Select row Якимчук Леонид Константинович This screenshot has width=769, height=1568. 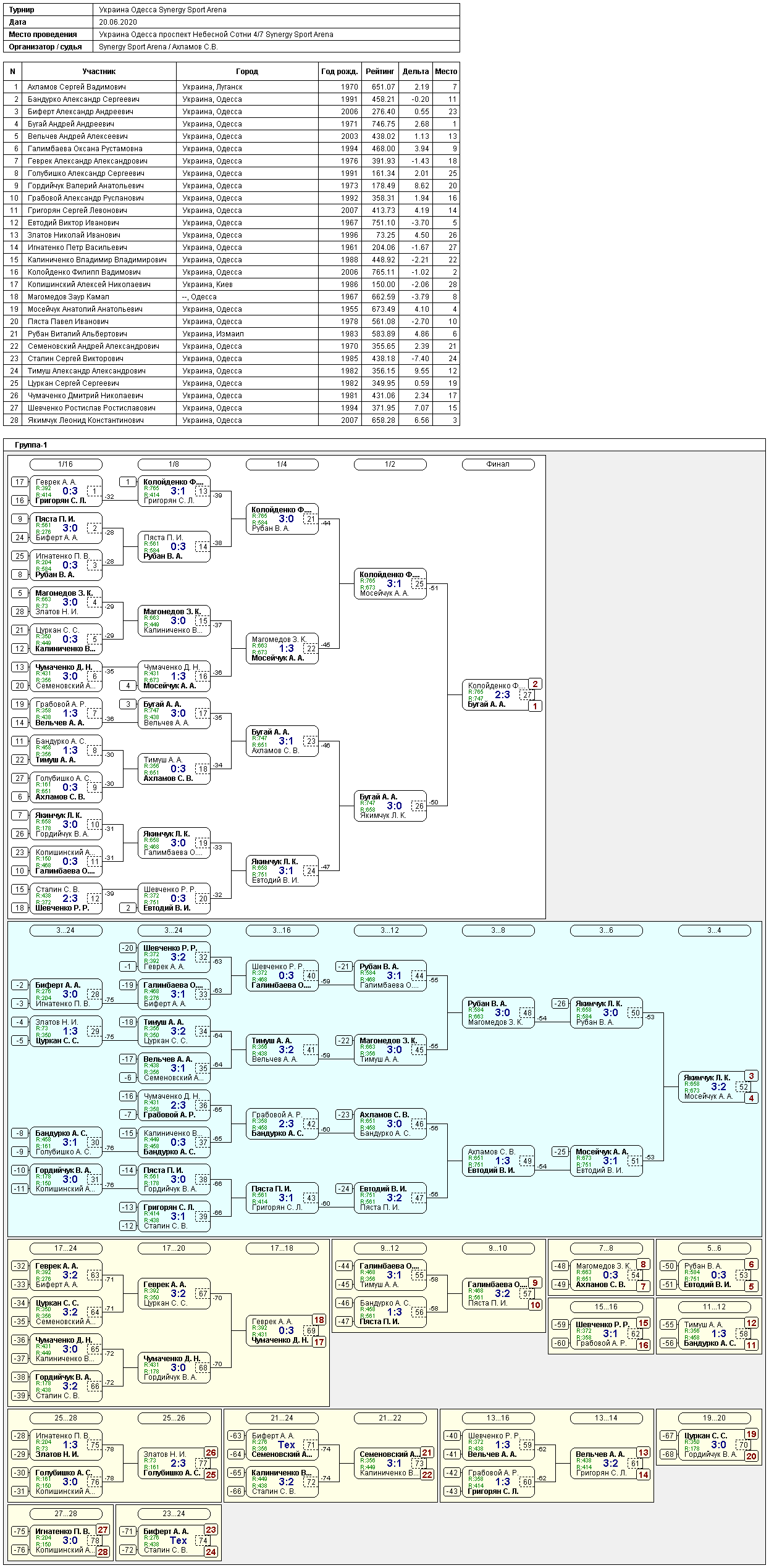click(x=232, y=420)
